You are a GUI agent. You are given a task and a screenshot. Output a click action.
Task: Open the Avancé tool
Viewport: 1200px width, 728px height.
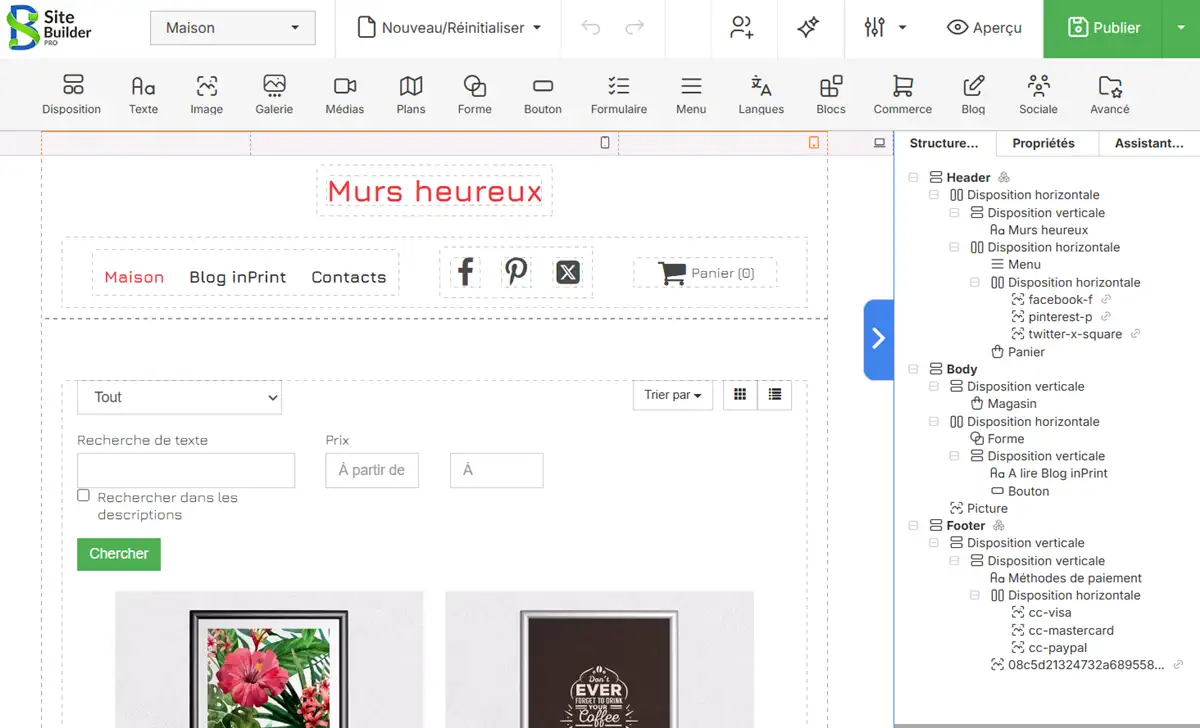(1110, 95)
